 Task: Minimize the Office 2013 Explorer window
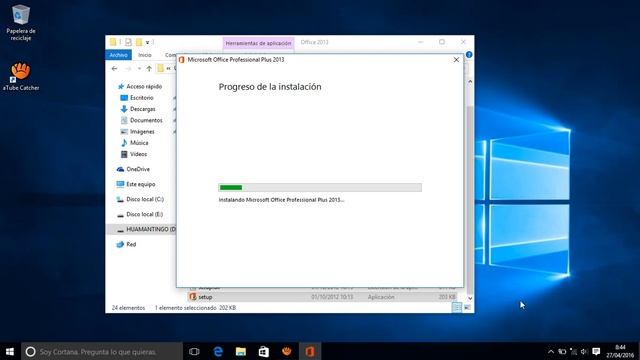420,42
